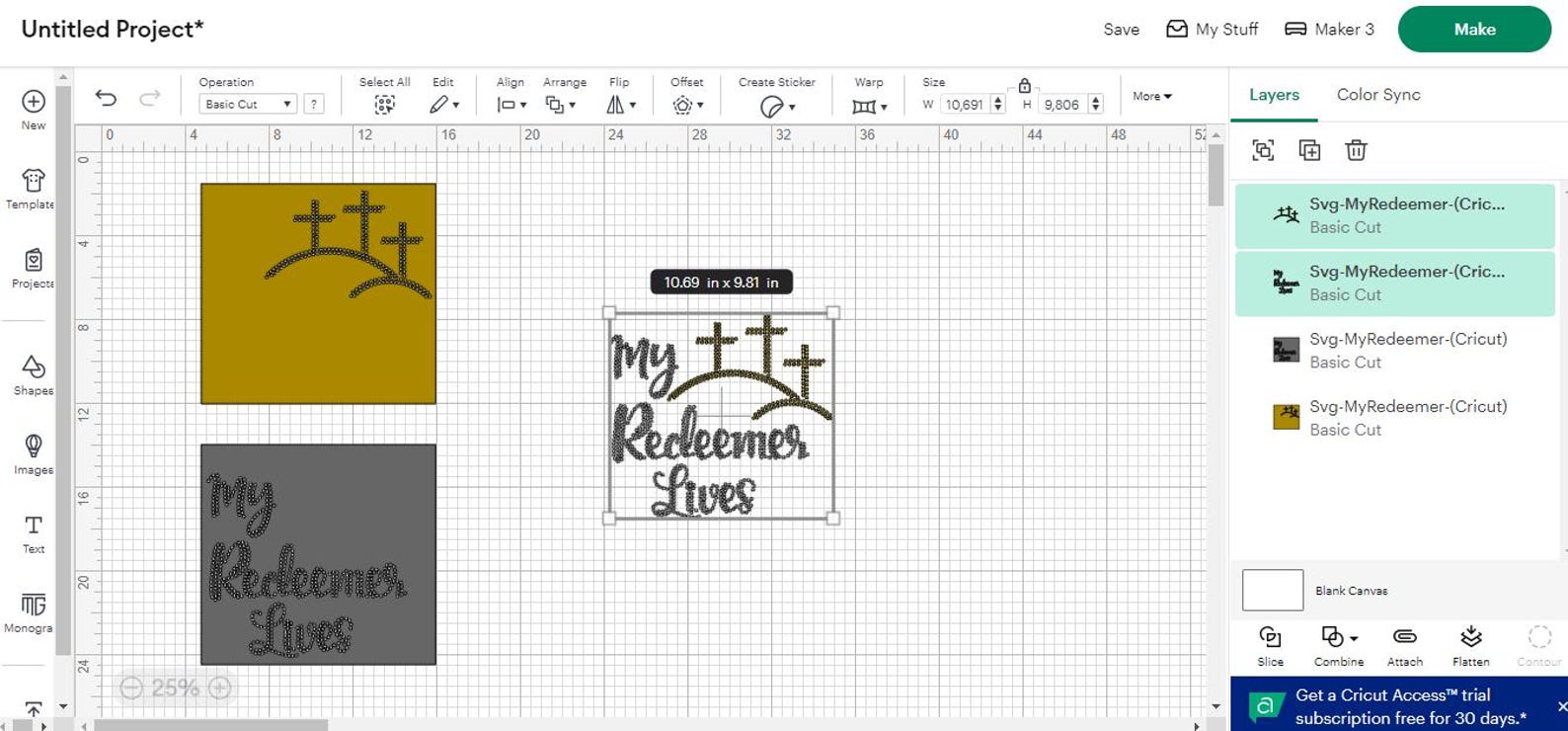1568x731 pixels.
Task: Click the Flatten tool
Action: pos(1470,646)
